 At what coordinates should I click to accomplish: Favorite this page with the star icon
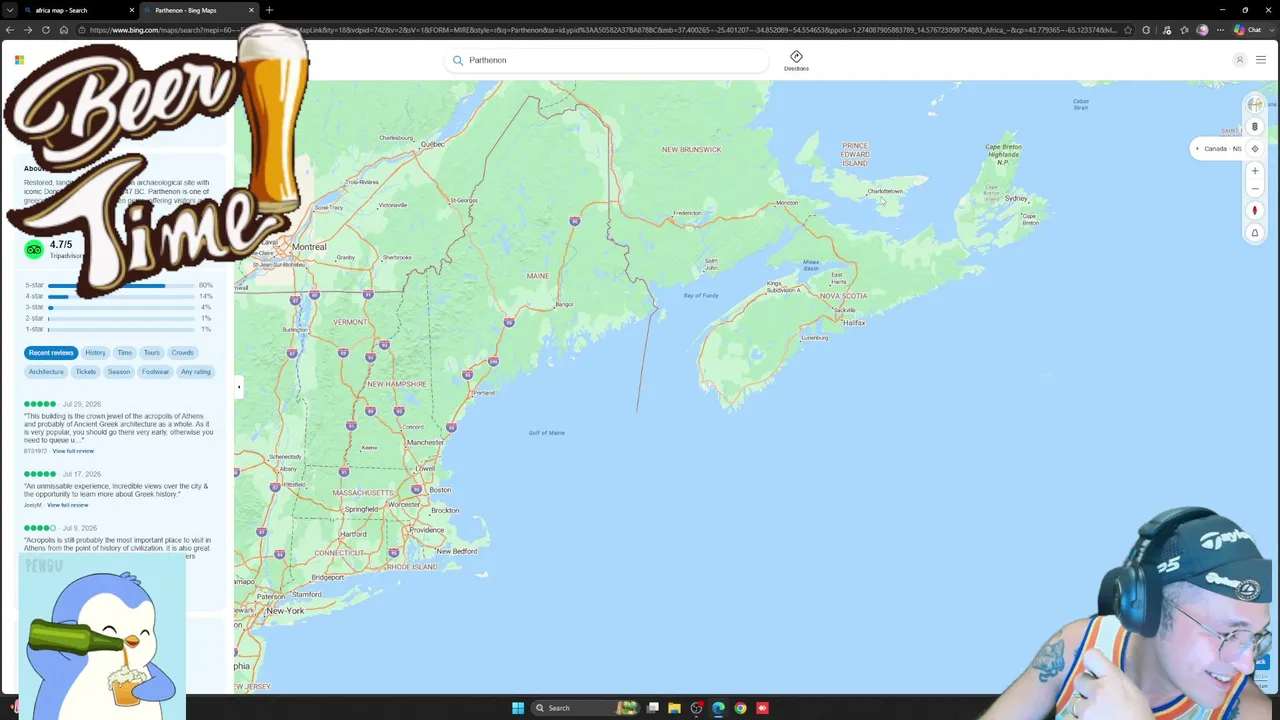1128,30
